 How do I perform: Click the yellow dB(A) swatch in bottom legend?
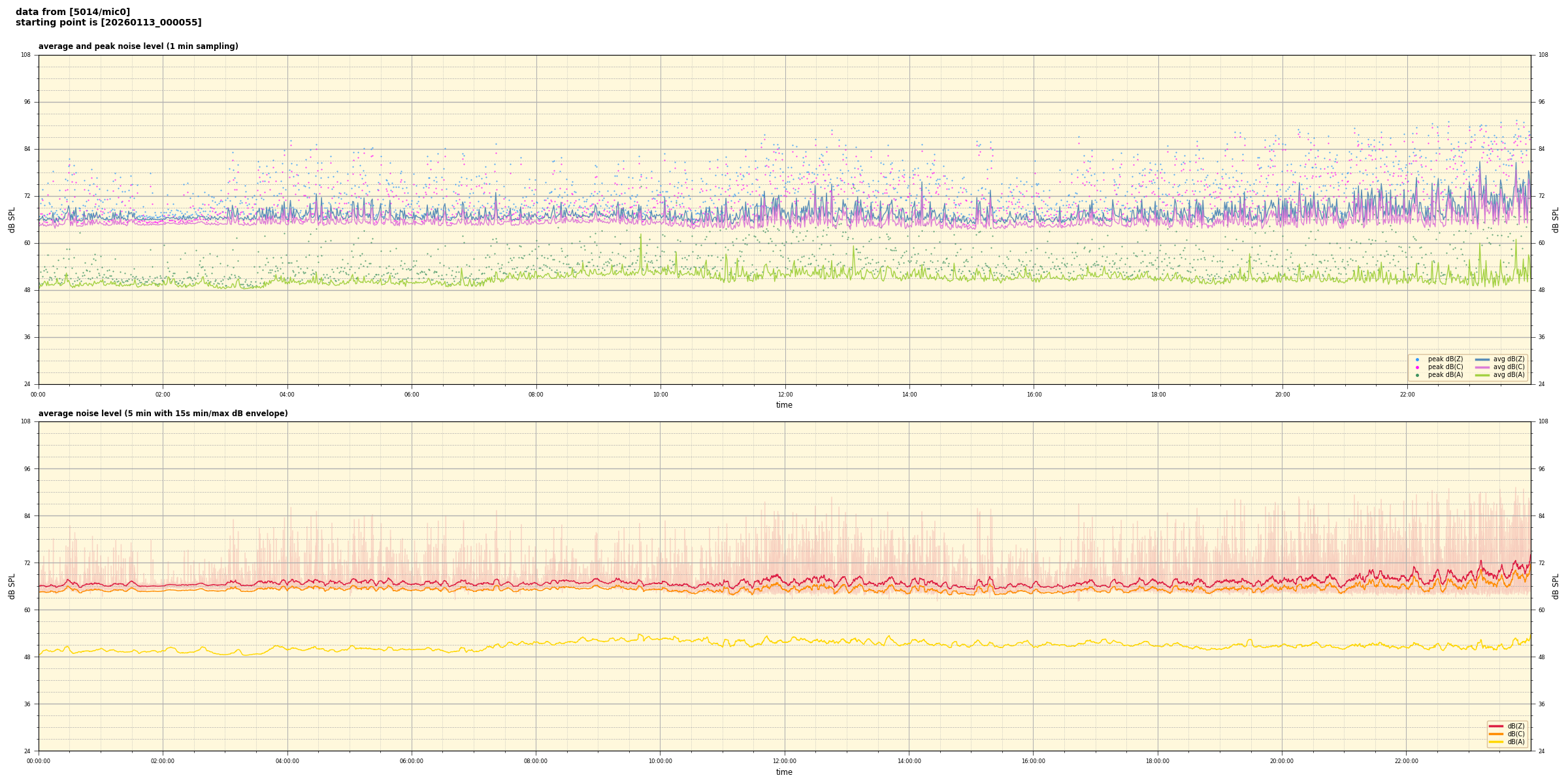(x=1496, y=742)
